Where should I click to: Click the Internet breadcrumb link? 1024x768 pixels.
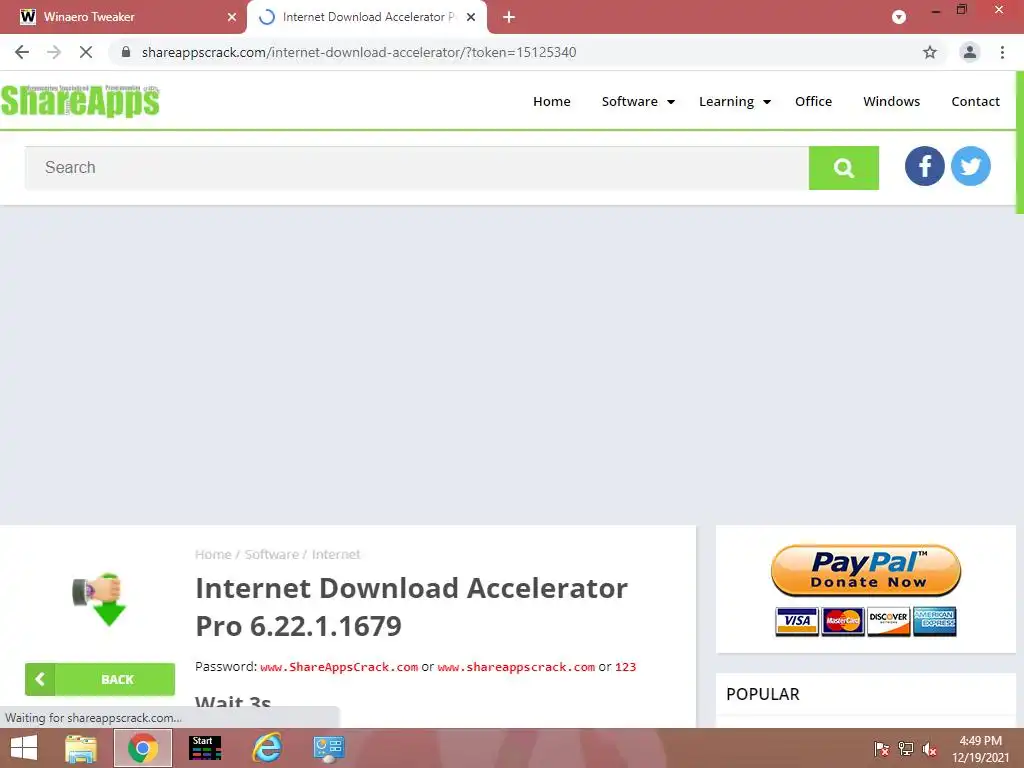336,554
